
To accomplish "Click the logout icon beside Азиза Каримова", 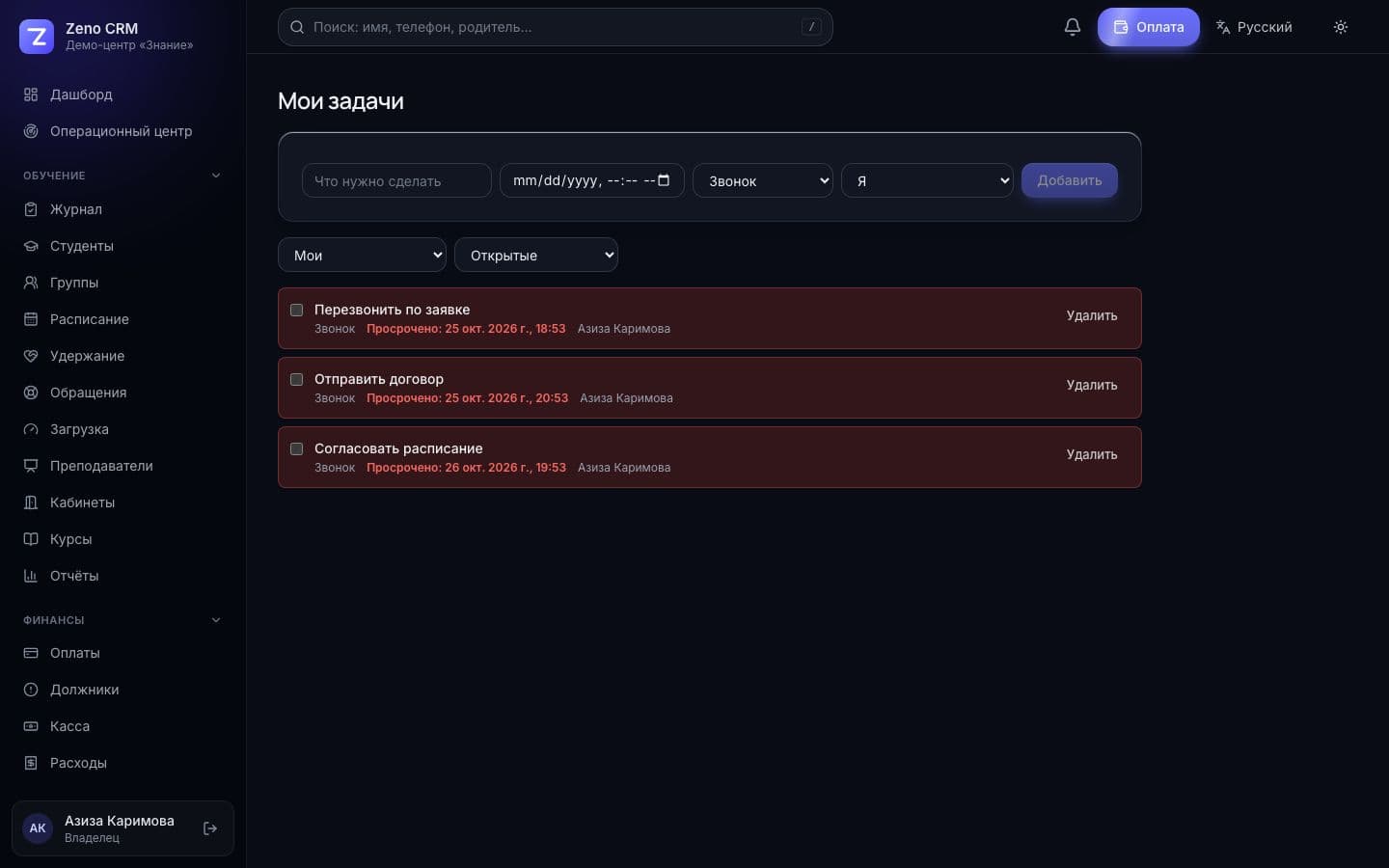I will [210, 828].
